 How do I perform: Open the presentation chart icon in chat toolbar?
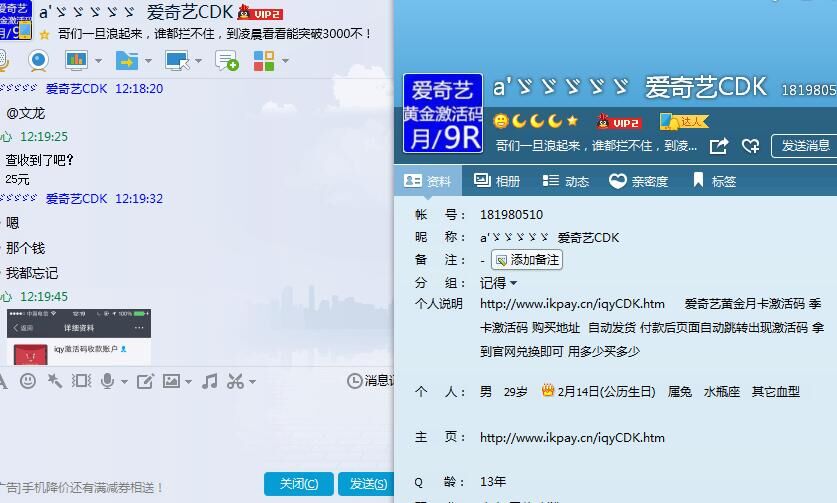pos(76,60)
